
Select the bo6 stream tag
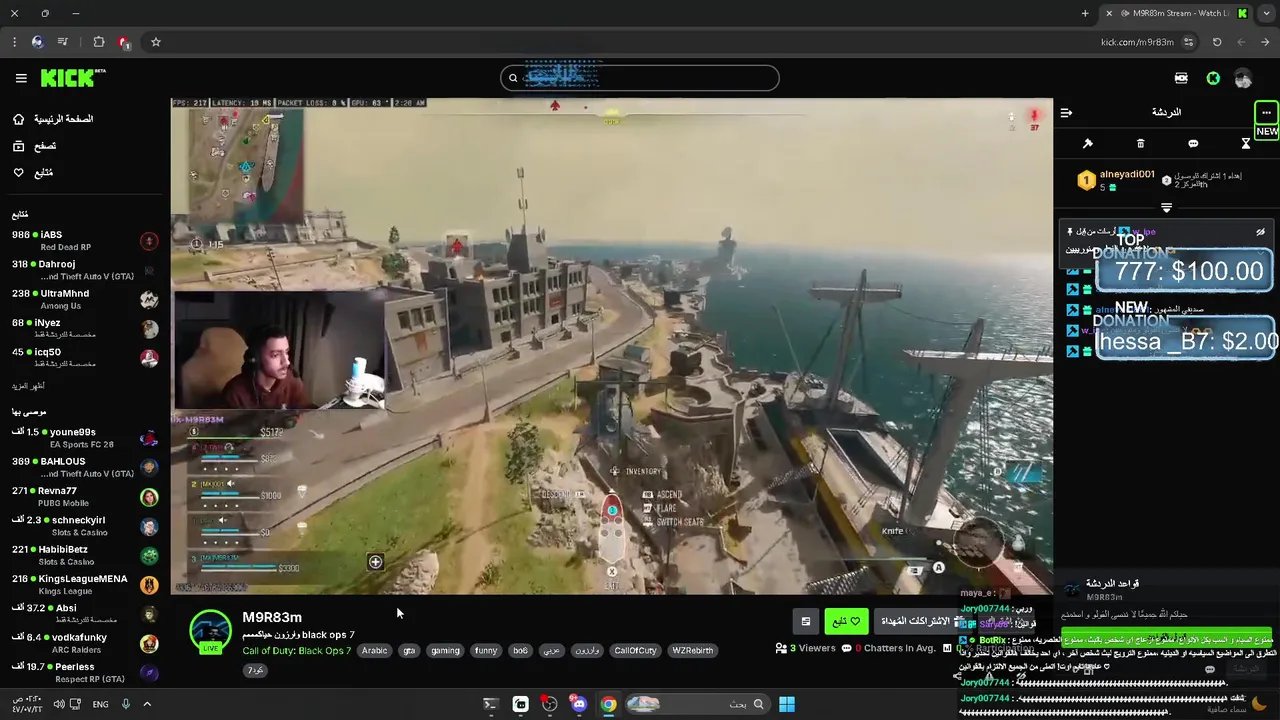coord(520,651)
